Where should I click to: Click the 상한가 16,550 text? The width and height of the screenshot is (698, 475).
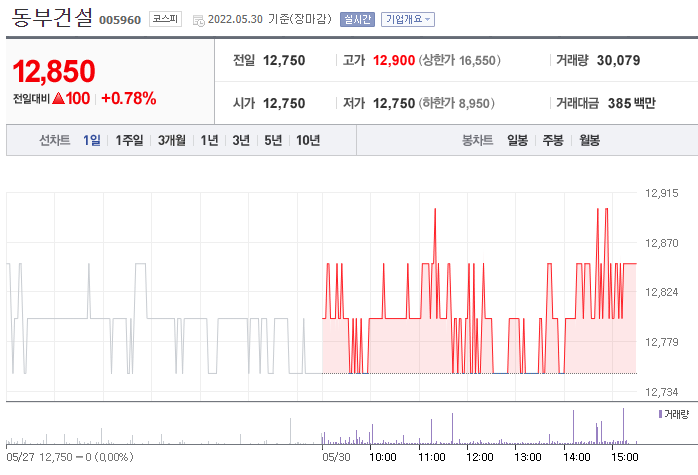(x=459, y=60)
